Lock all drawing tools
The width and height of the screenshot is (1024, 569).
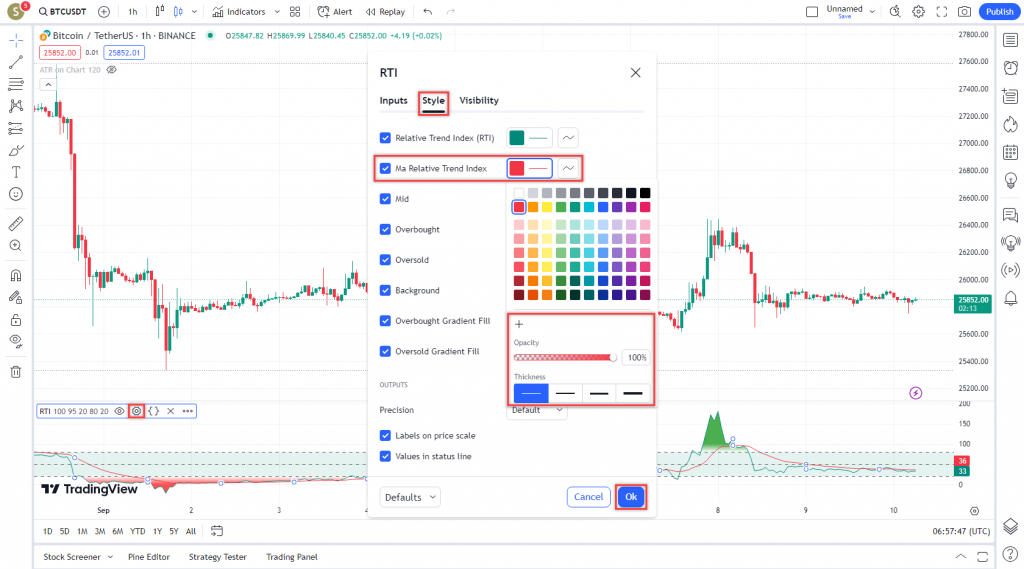tap(16, 319)
